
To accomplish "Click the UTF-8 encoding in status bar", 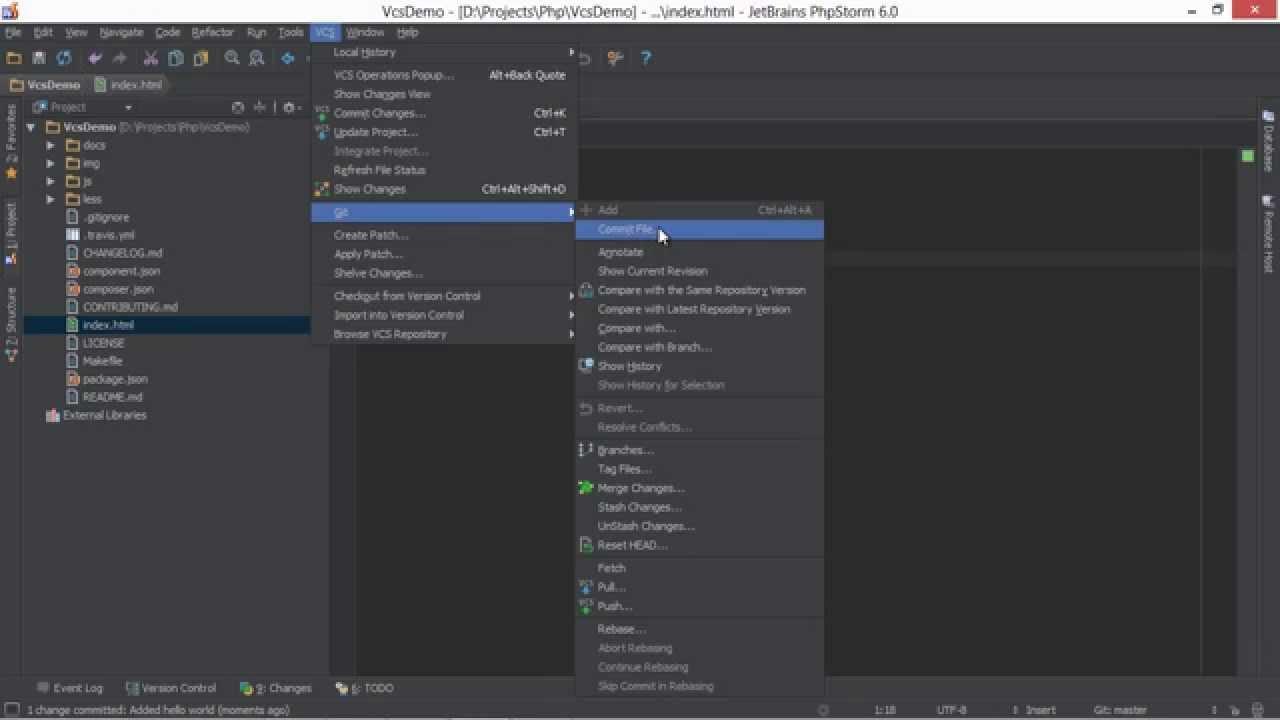I will click(951, 710).
